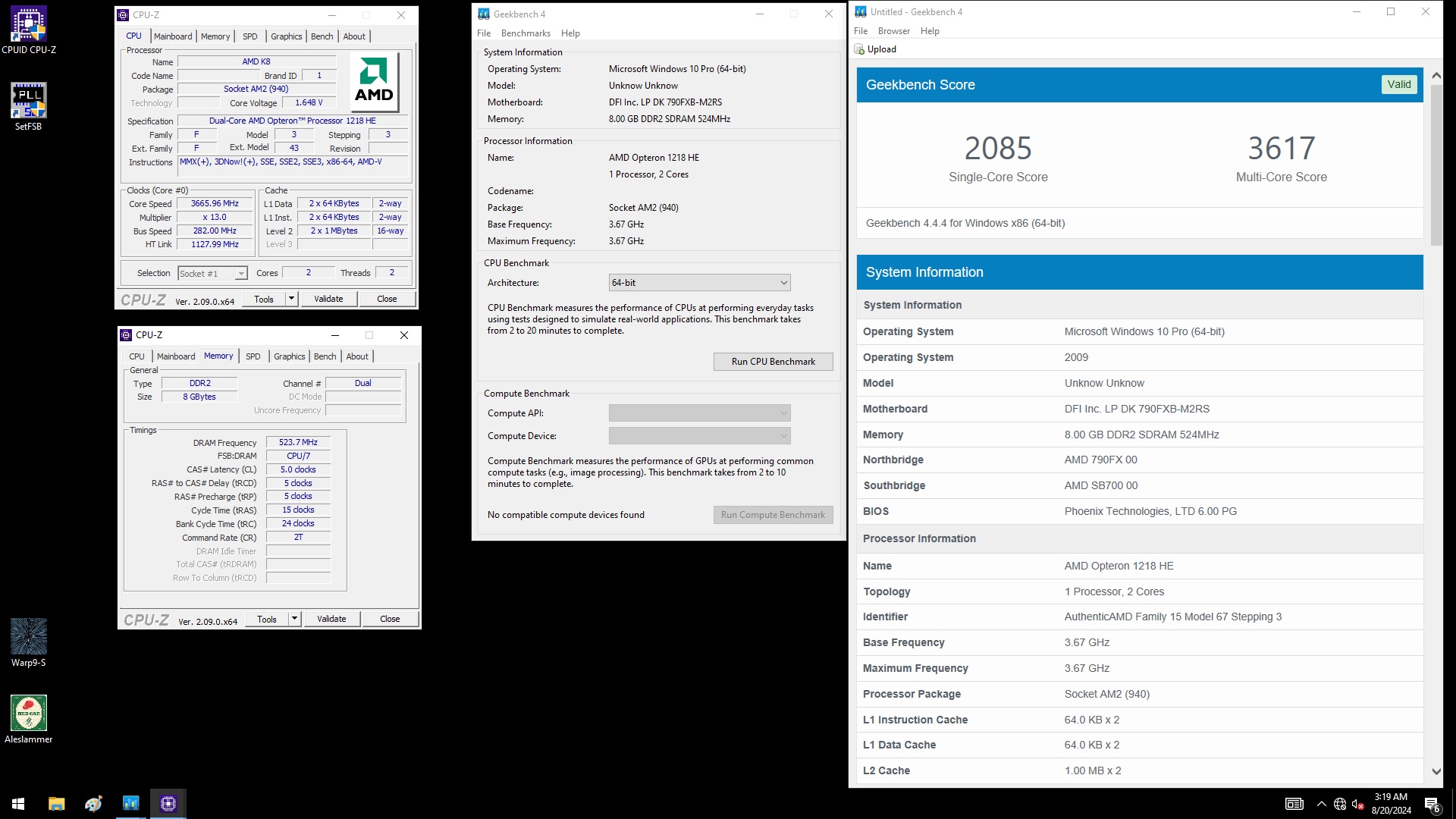The image size is (1456, 819).
Task: Open the Socket #1 selection dropdown
Action: tap(212, 274)
